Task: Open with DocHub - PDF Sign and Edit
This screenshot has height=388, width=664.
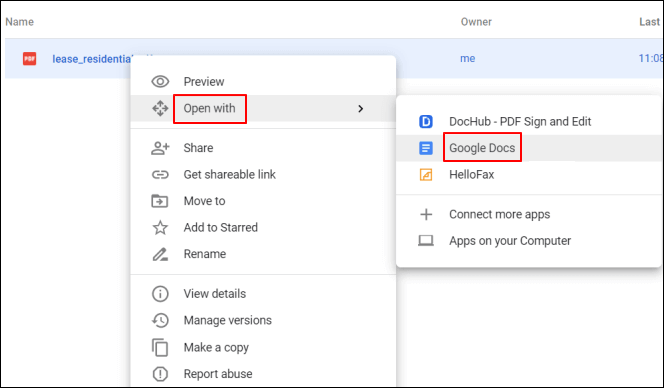Action: tap(529, 122)
